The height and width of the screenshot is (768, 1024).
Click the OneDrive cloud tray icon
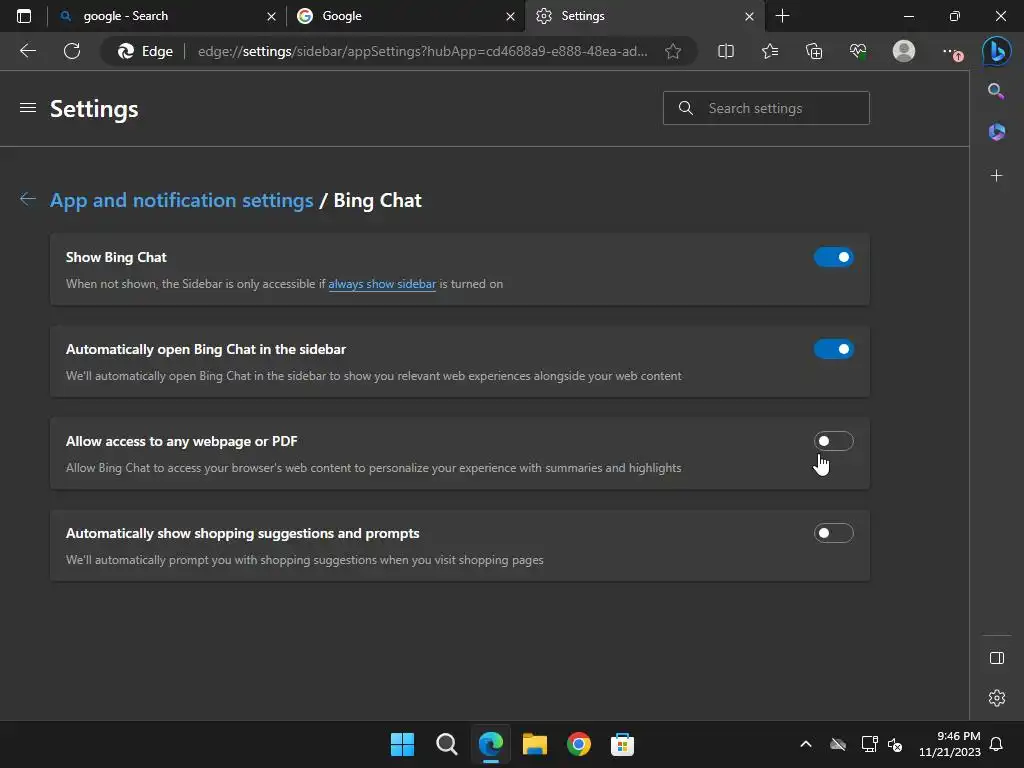(838, 744)
